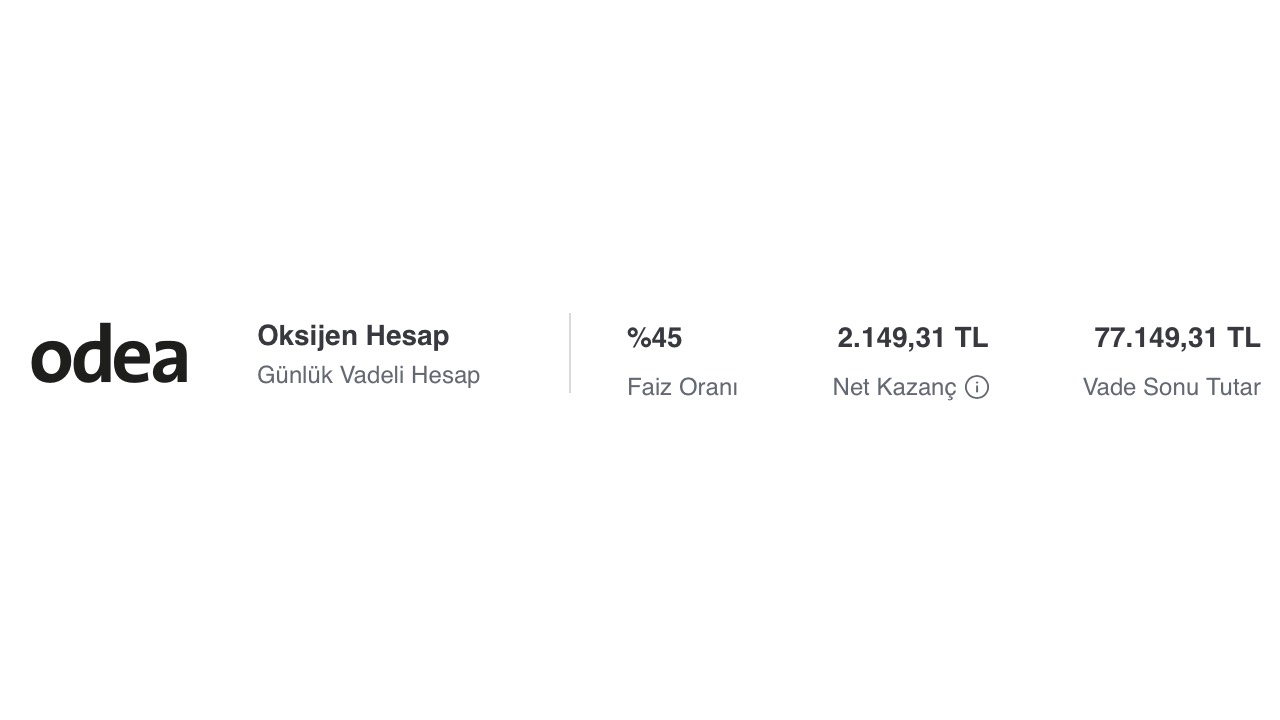Select the Günlük Vadeli Hesap subtitle
1280x720 pixels.
[368, 375]
